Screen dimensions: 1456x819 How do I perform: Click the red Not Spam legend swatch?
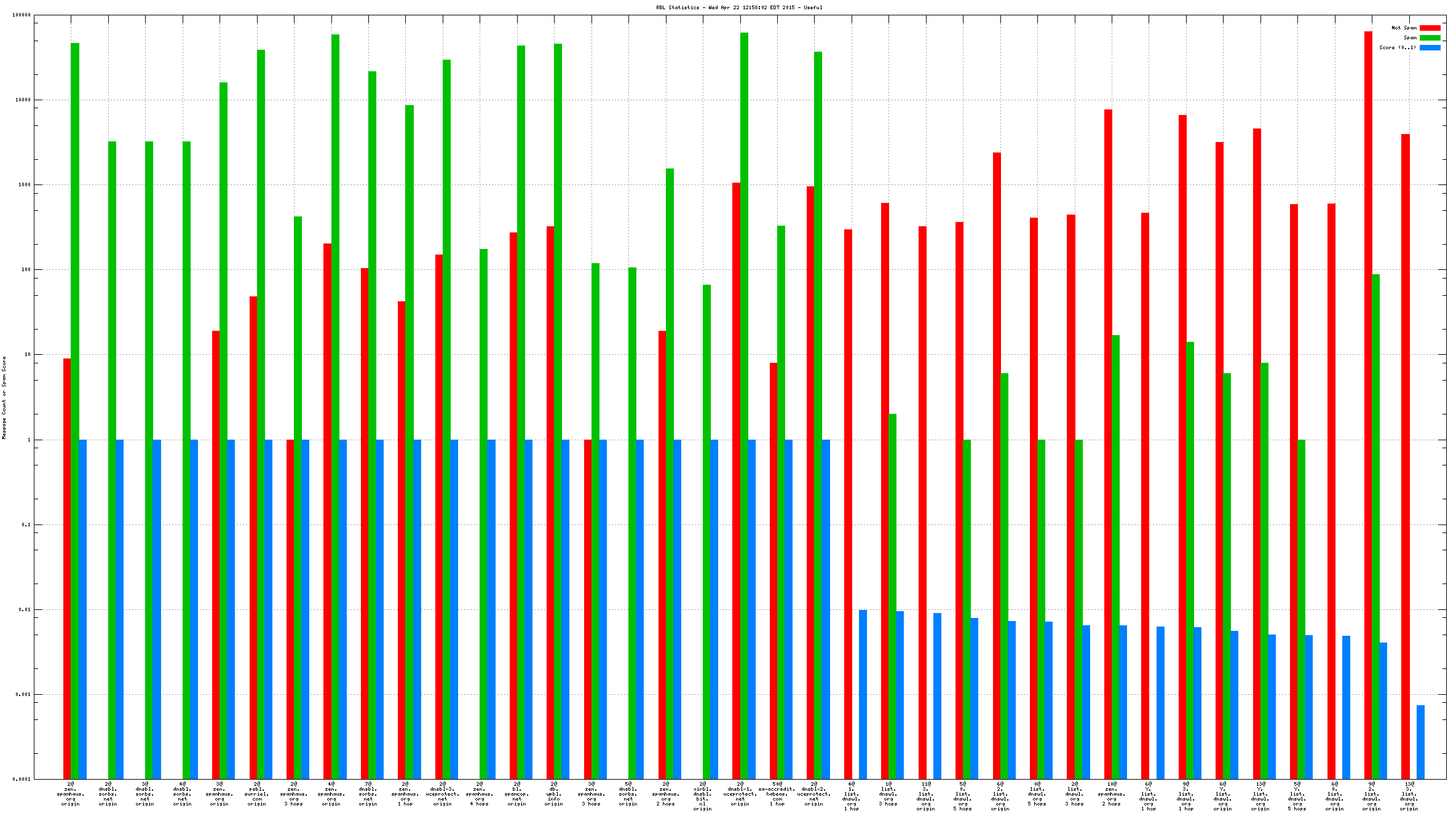click(x=1430, y=28)
